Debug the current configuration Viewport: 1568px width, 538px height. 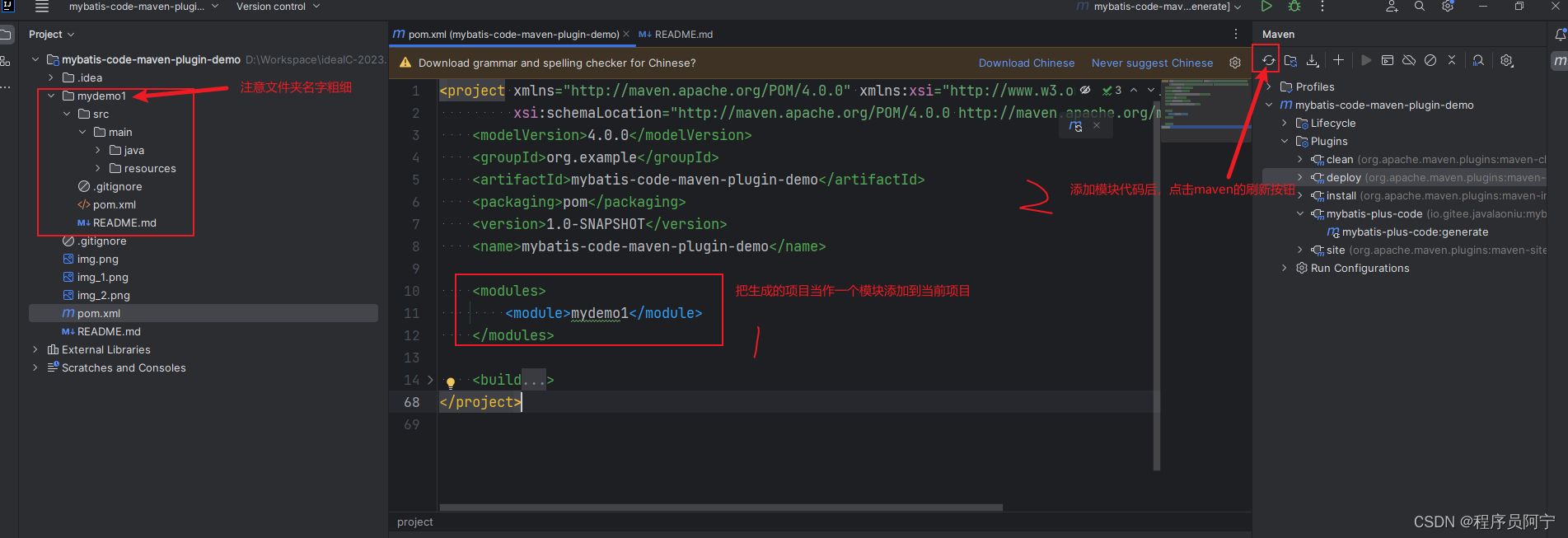coord(1294,7)
